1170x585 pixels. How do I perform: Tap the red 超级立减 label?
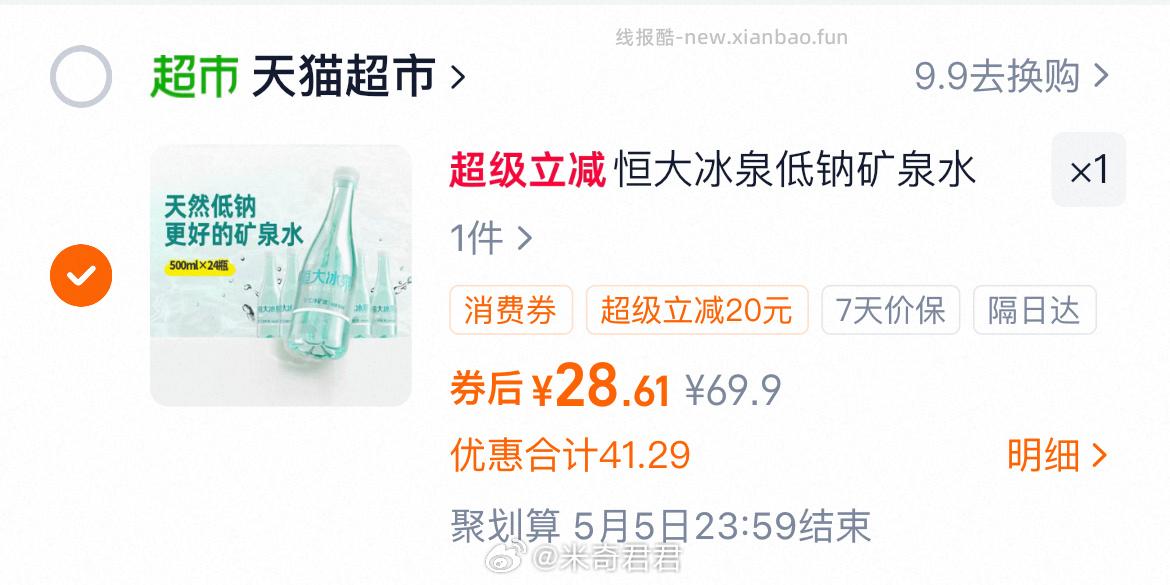tap(528, 170)
